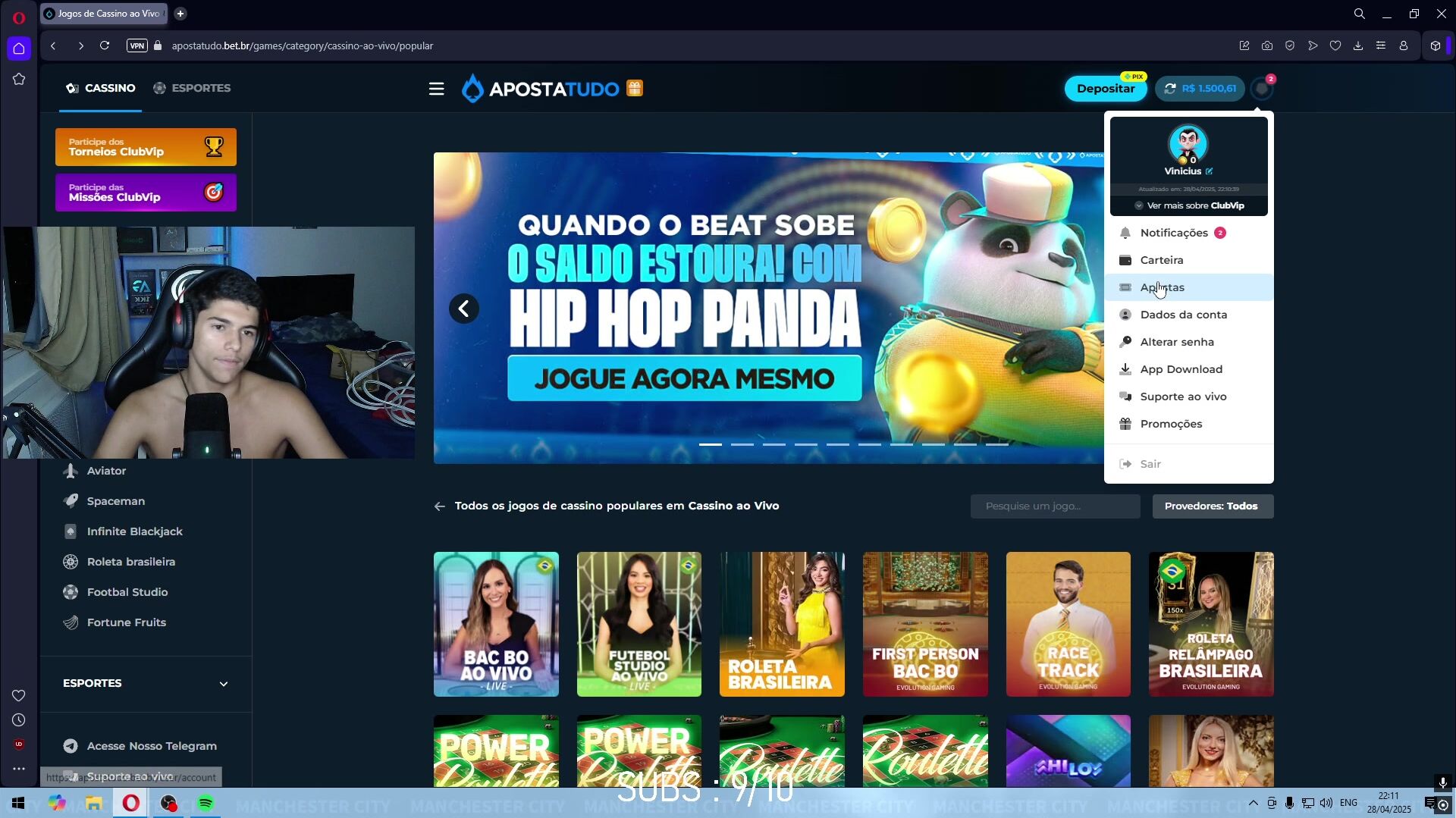Open Roleta Relâmpago Brasileira thumbnail
Viewport: 1456px width, 818px height.
[x=1211, y=624]
